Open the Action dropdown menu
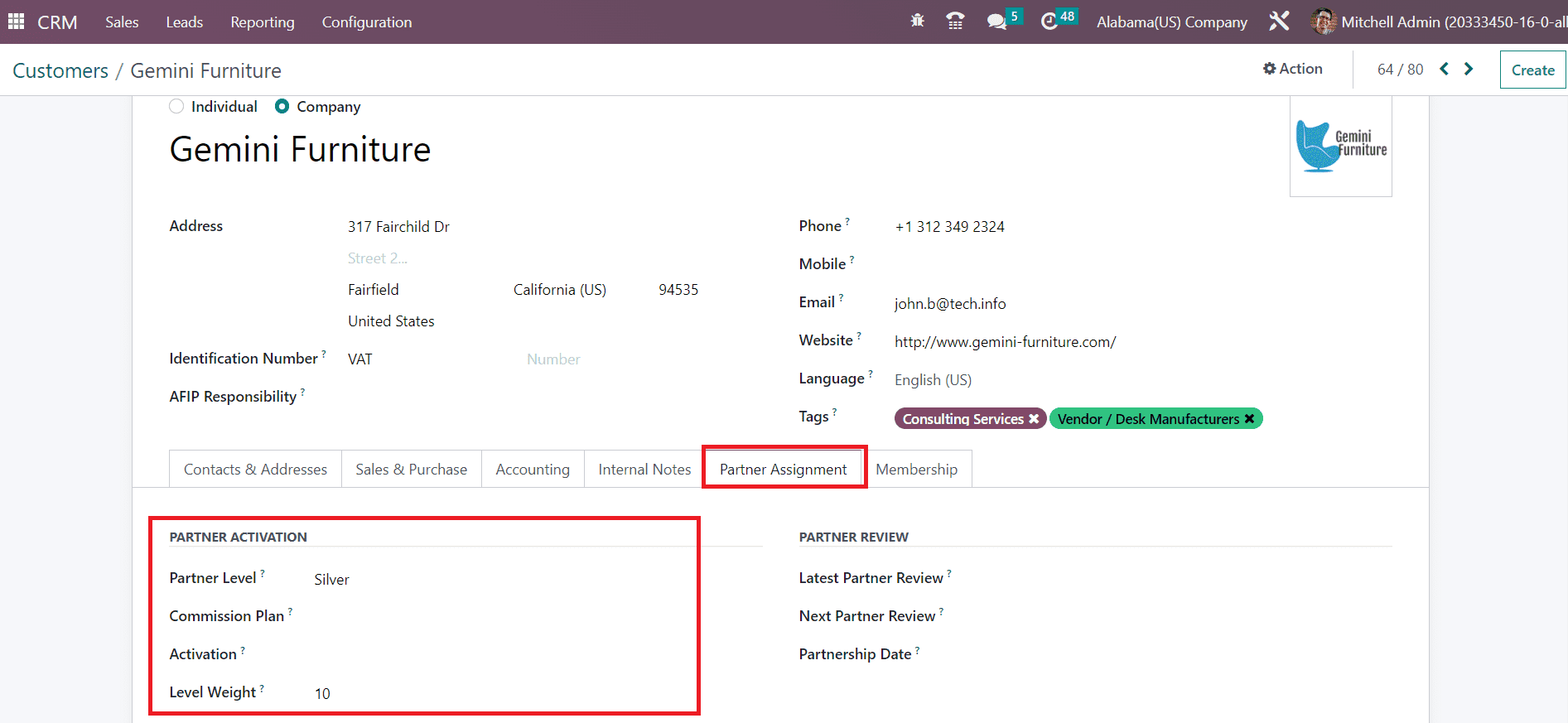 1292,70
